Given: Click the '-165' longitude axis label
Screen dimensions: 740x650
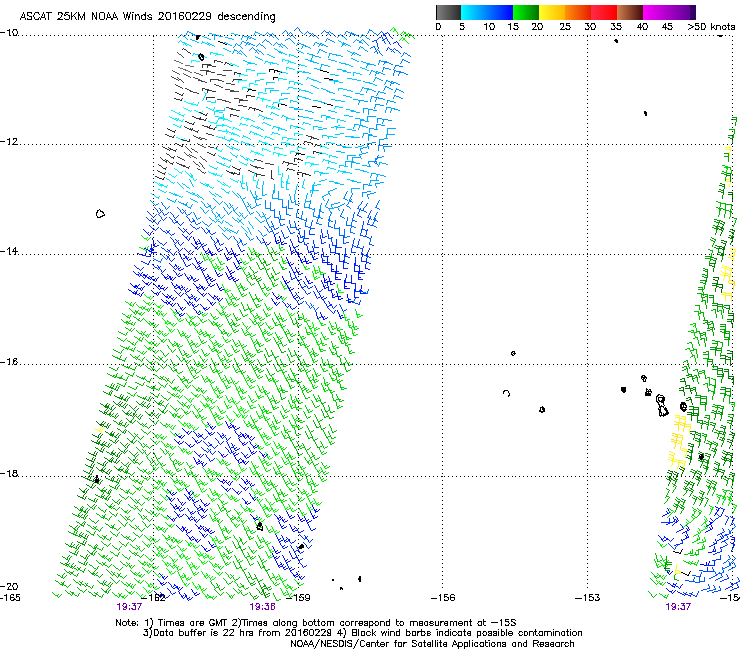Looking at the screenshot, I should (x=10, y=598).
